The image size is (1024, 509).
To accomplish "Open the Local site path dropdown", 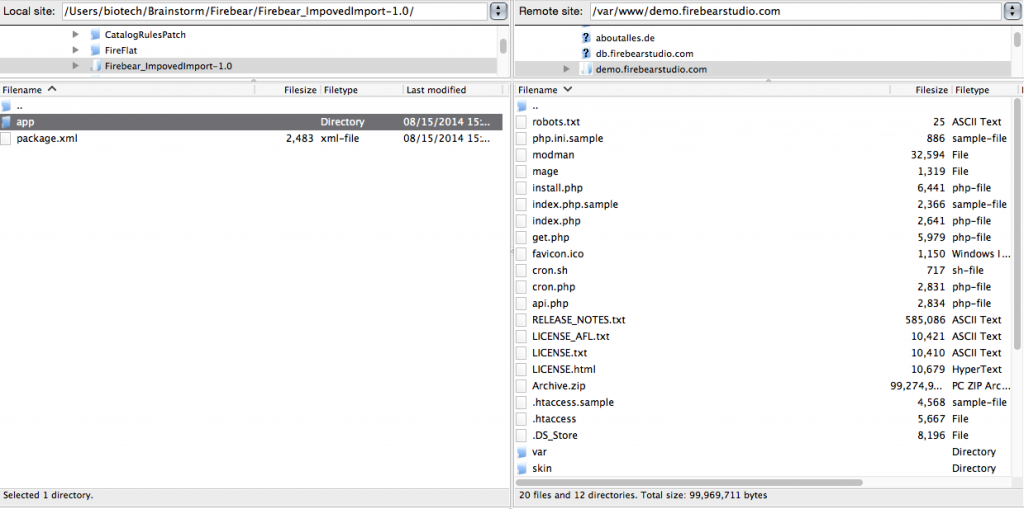I will pos(498,11).
